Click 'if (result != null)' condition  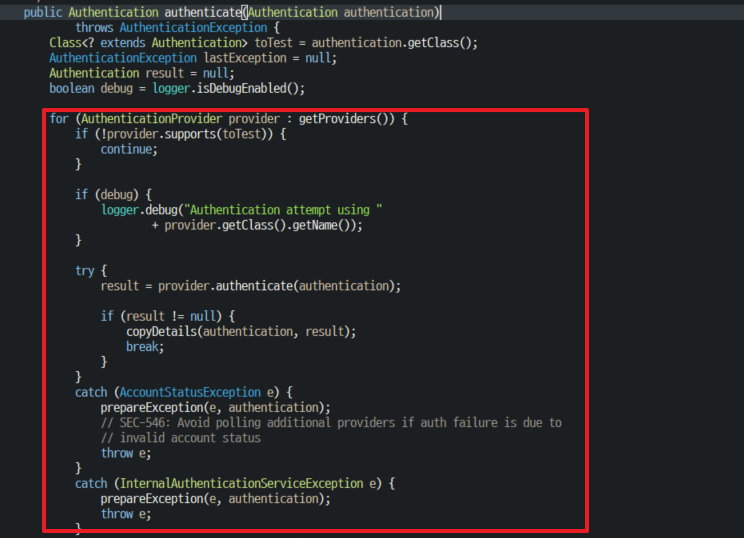161,316
